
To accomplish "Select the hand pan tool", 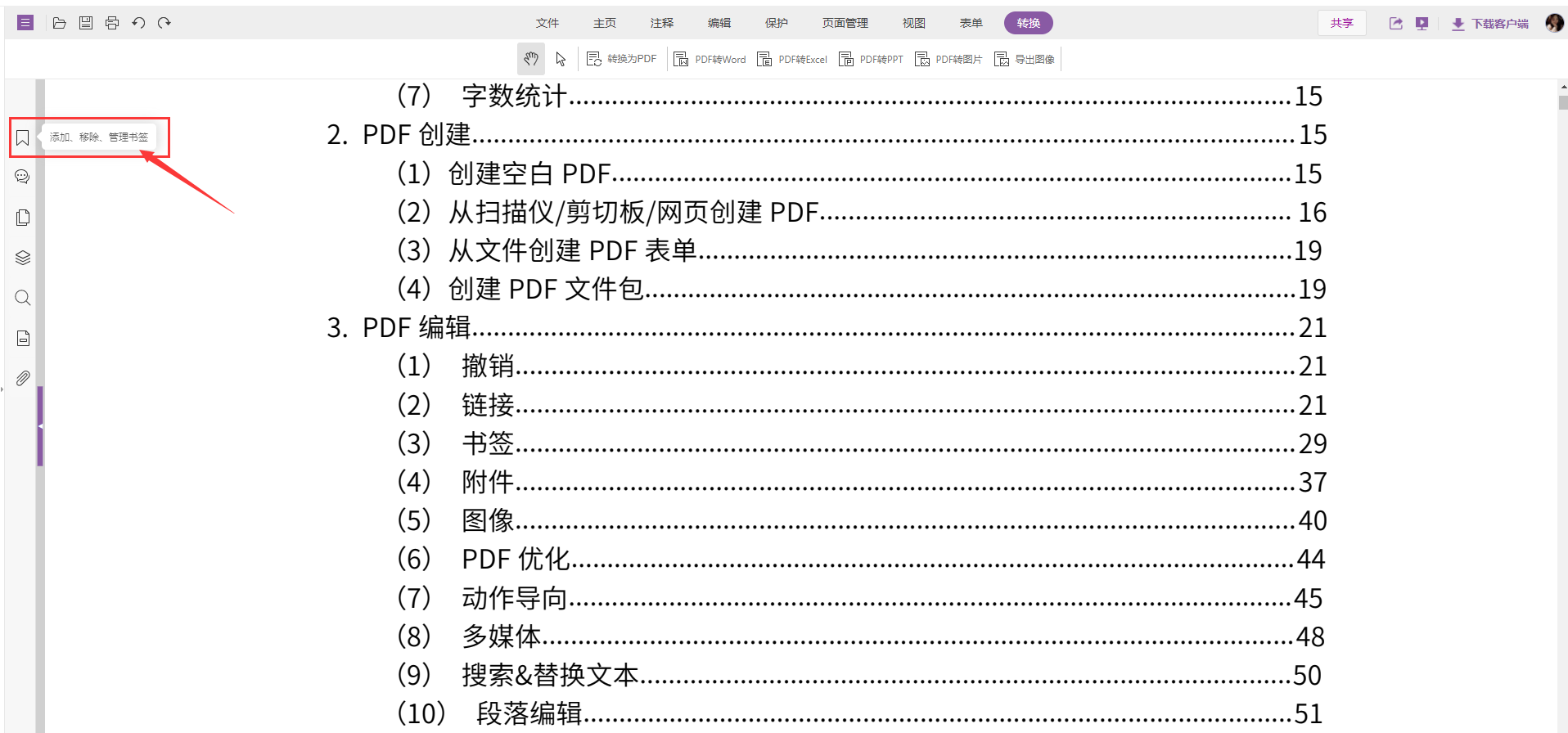I will (531, 59).
